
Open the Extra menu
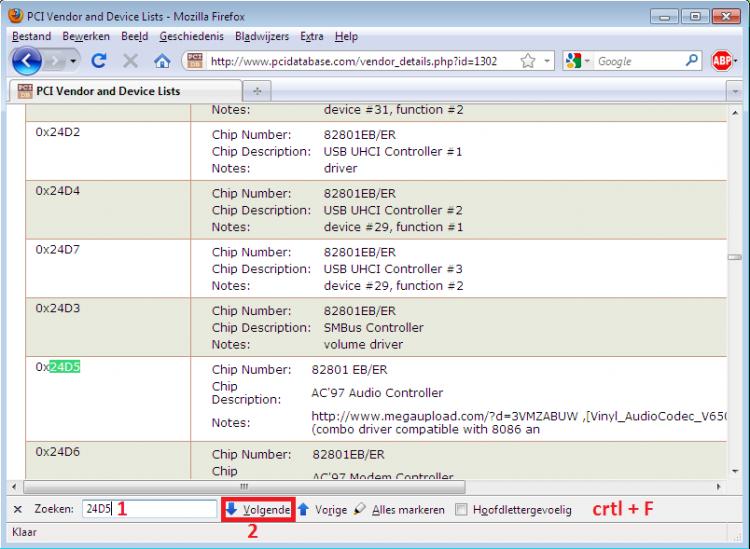pyautogui.click(x=312, y=36)
